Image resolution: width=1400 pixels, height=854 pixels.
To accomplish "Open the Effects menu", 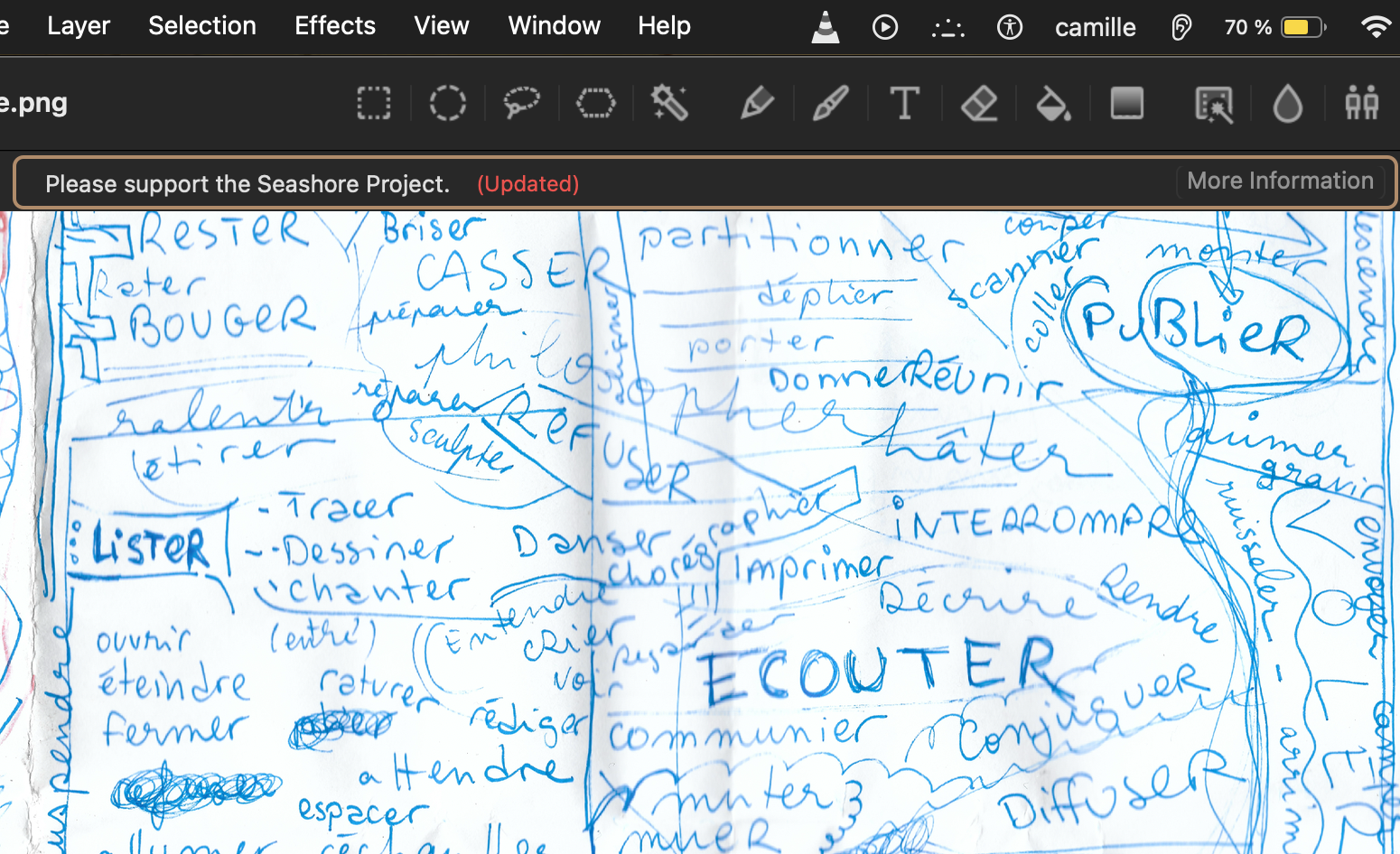I will coord(335,26).
